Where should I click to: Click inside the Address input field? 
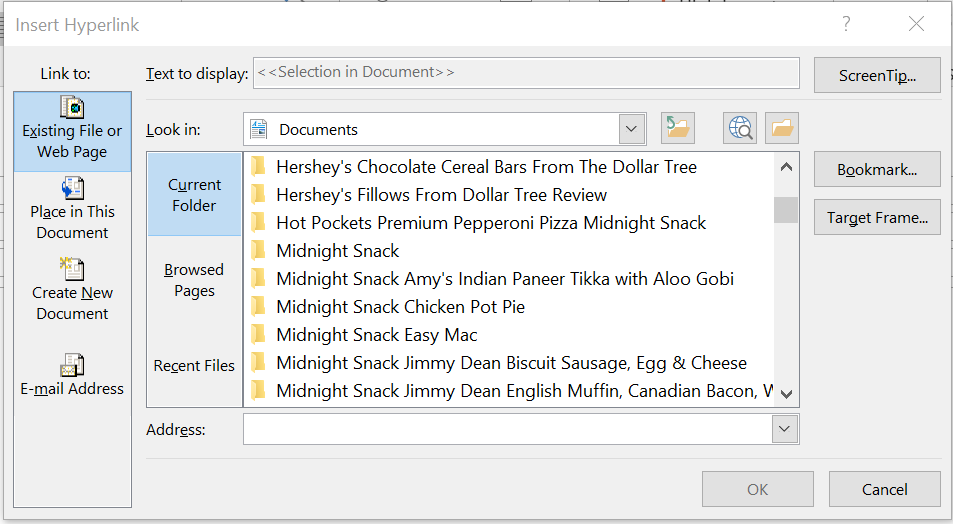tap(508, 429)
